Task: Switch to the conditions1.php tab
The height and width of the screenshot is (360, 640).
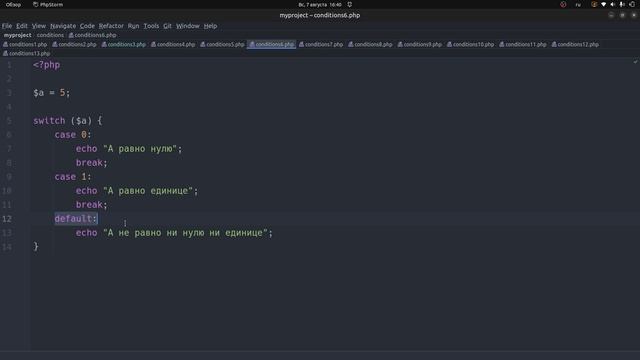Action: pyautogui.click(x=25, y=44)
